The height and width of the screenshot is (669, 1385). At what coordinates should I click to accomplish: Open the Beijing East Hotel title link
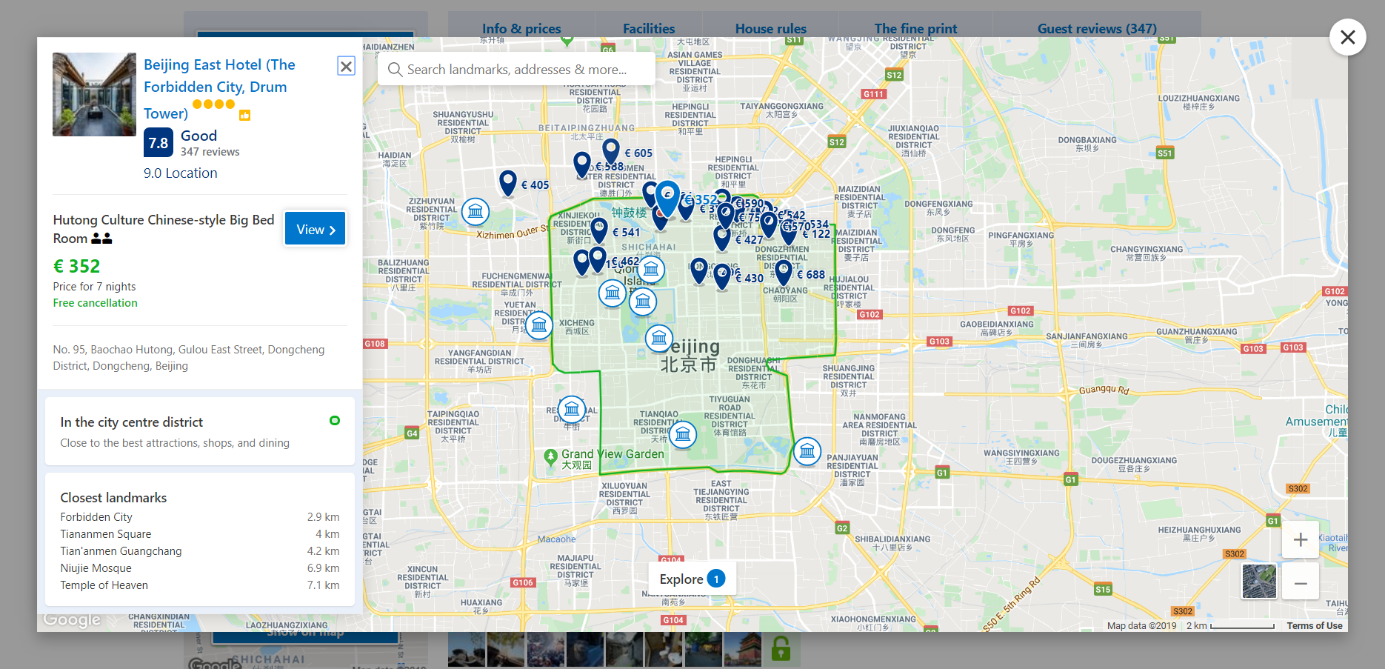point(220,88)
